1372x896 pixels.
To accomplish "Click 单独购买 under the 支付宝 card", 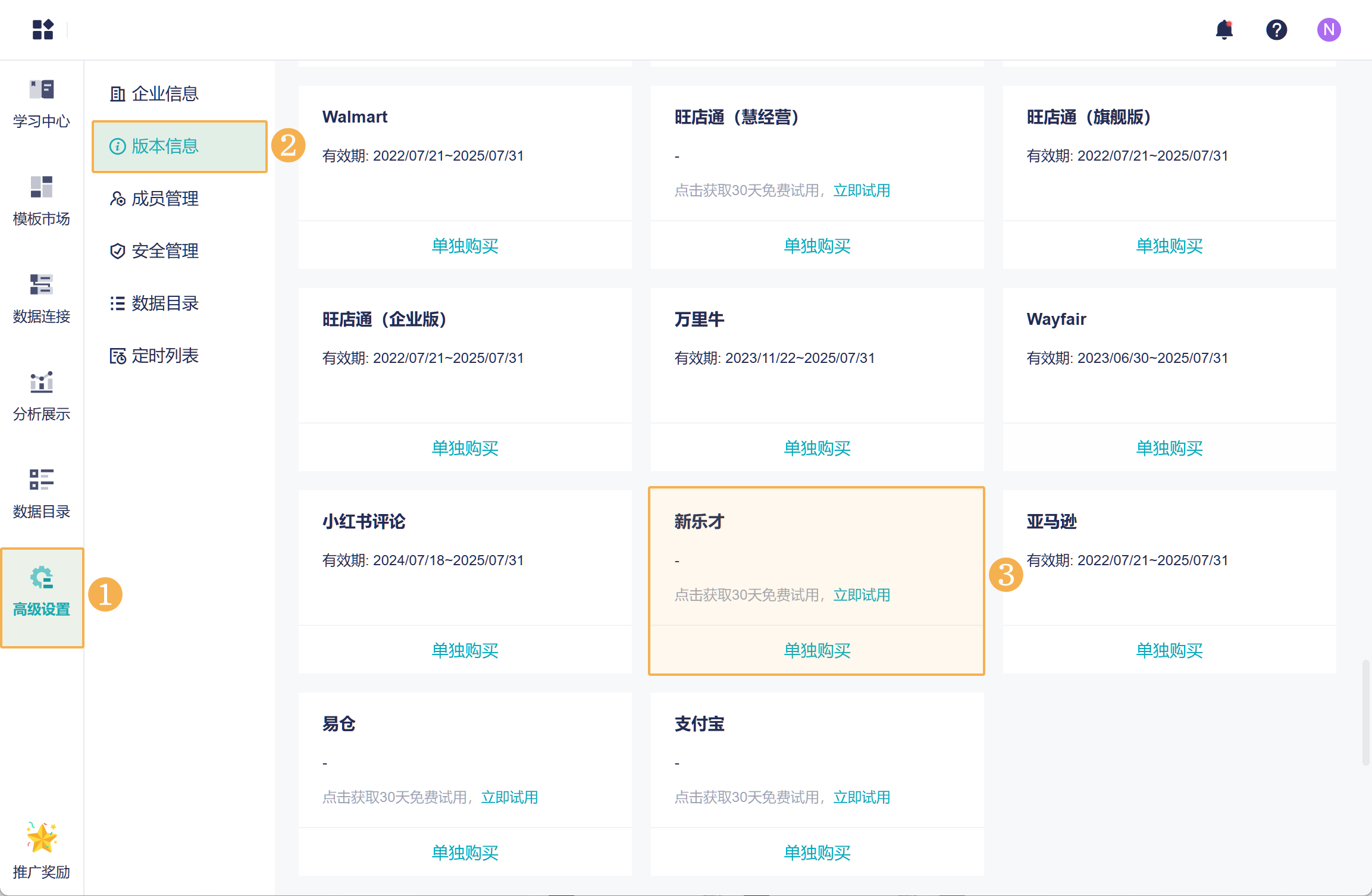I will coord(817,853).
